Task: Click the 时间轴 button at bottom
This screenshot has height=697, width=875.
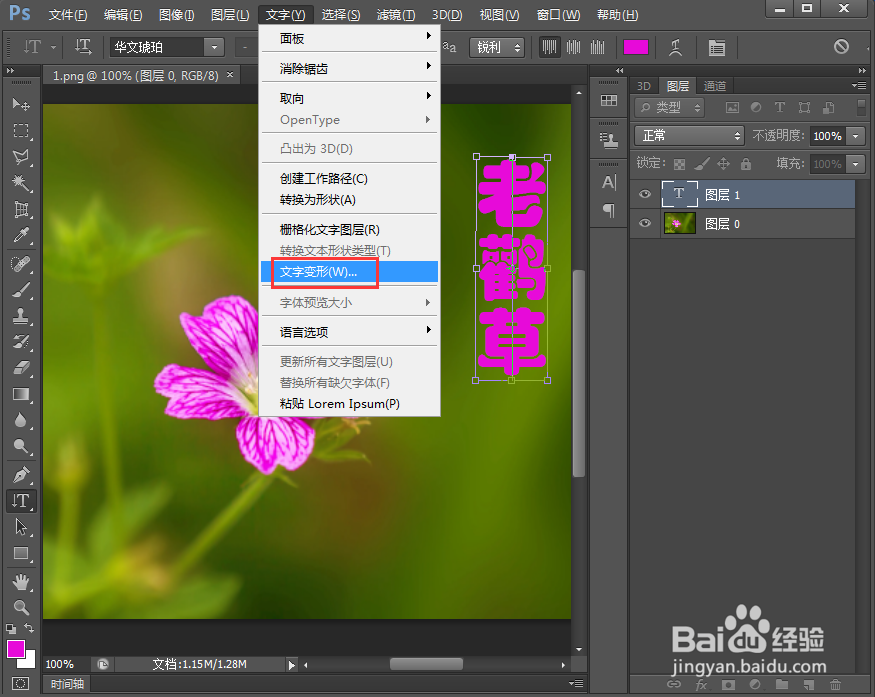Action: pyautogui.click(x=66, y=684)
